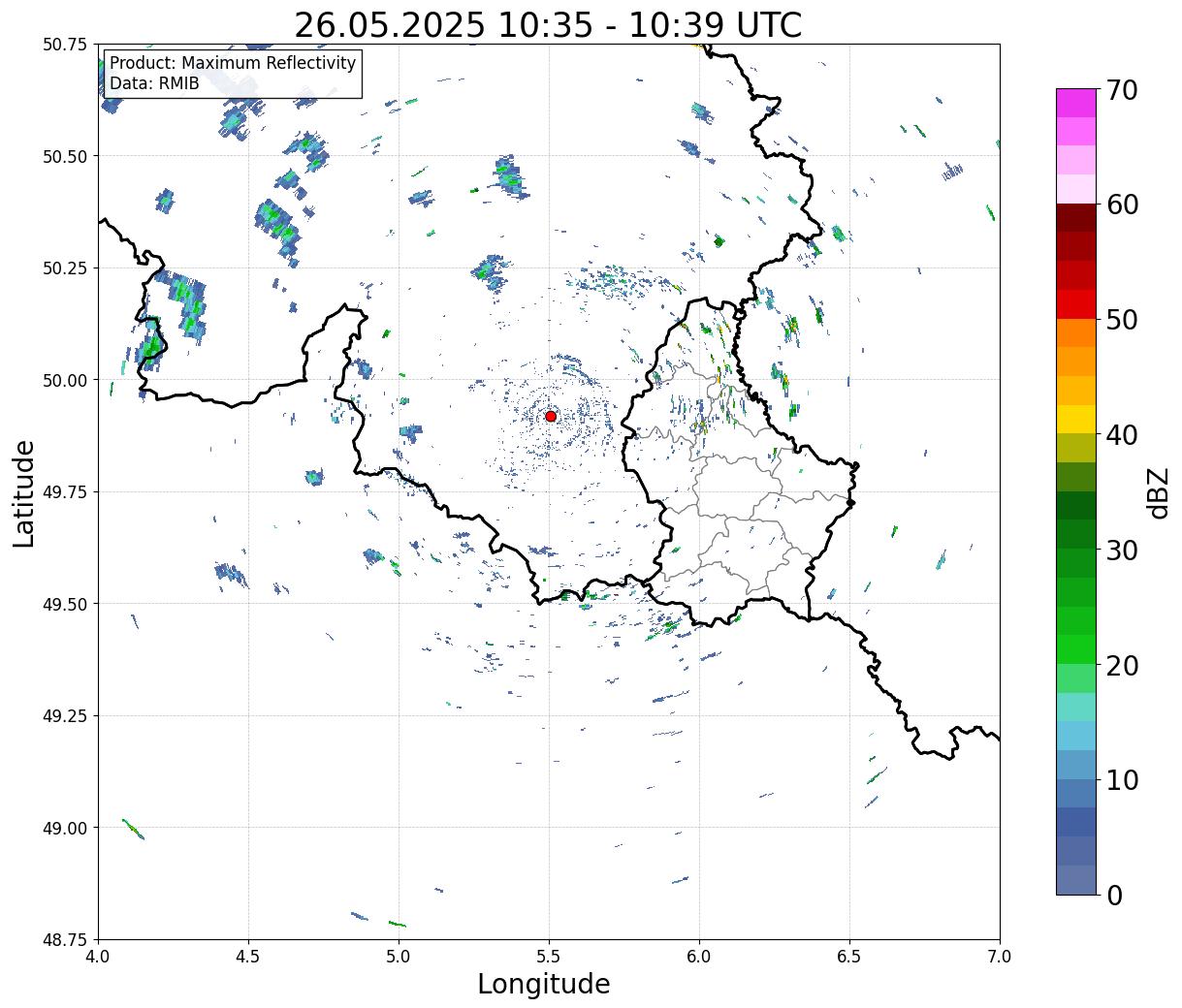The width and height of the screenshot is (1182, 1008).
Task: Click the light blue colorbar segment above 10
Action: pyautogui.click(x=1076, y=736)
